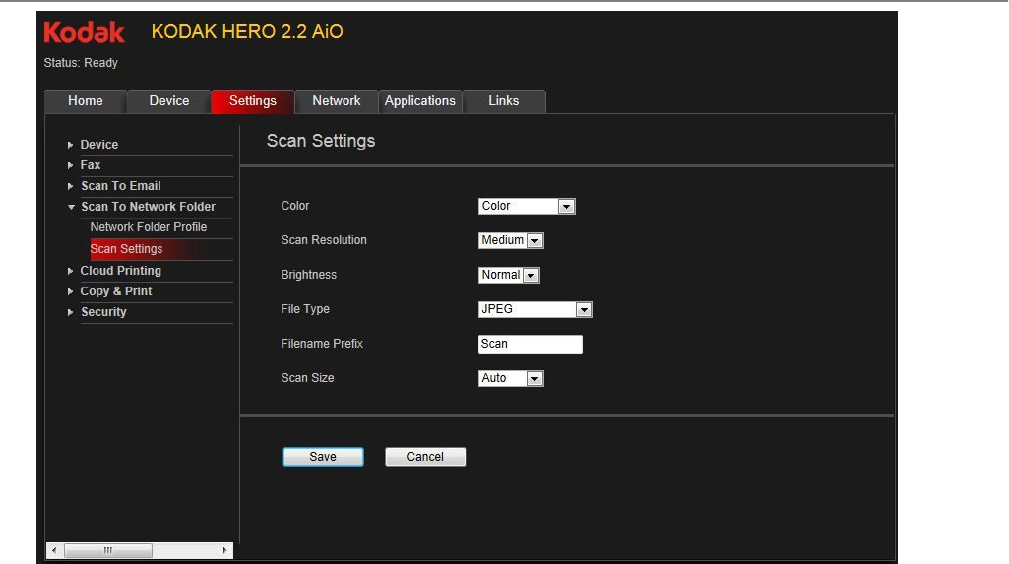The height and width of the screenshot is (564, 1009).
Task: Open Network Folder Profile page
Action: point(149,227)
